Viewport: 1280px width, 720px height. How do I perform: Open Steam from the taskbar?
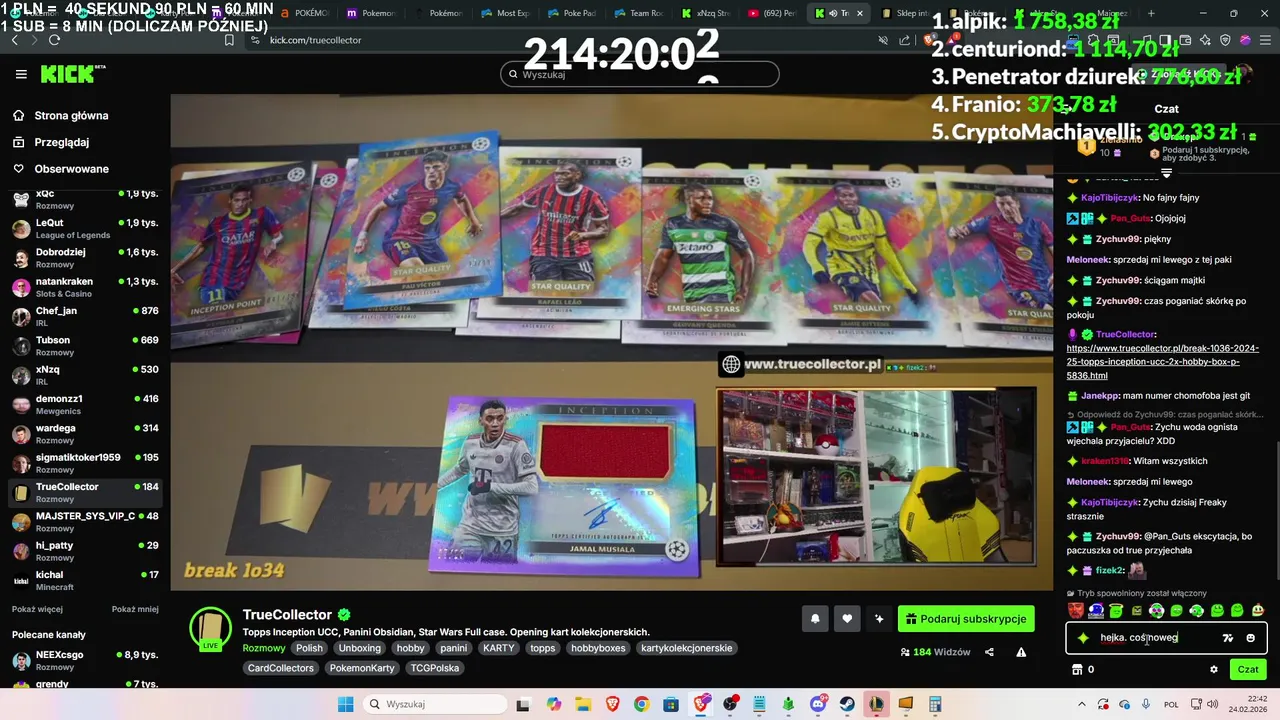(847, 704)
